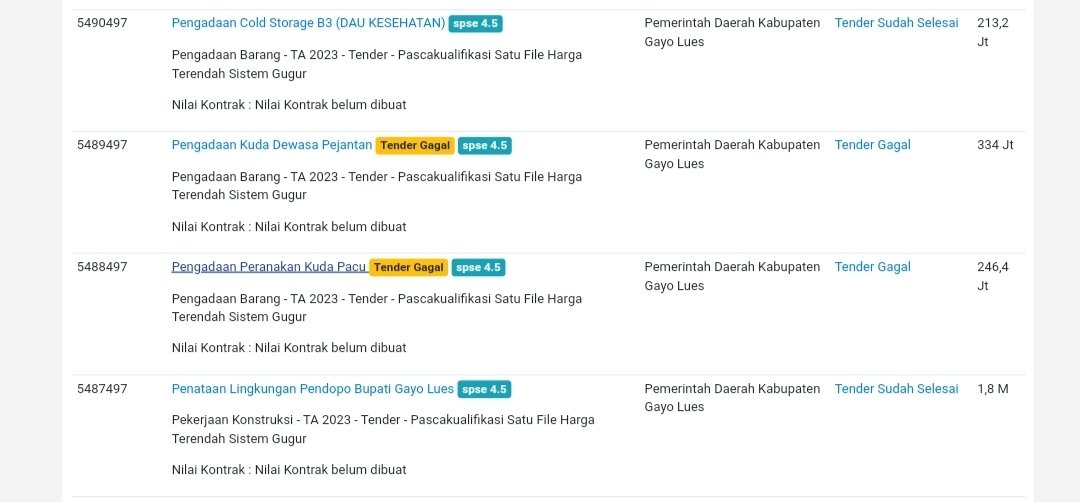Open the Pengadaan Cold Storage B3 tender link

pos(308,23)
